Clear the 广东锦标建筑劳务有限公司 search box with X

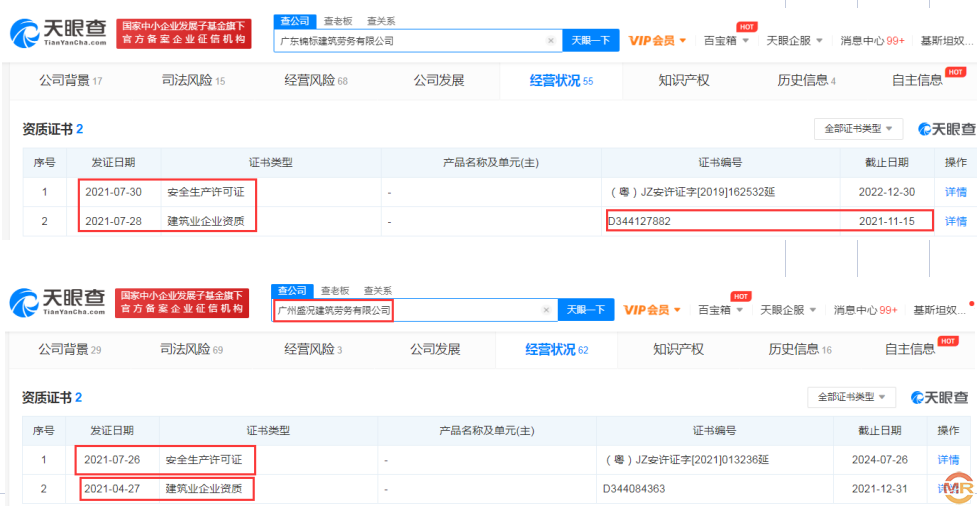551,41
